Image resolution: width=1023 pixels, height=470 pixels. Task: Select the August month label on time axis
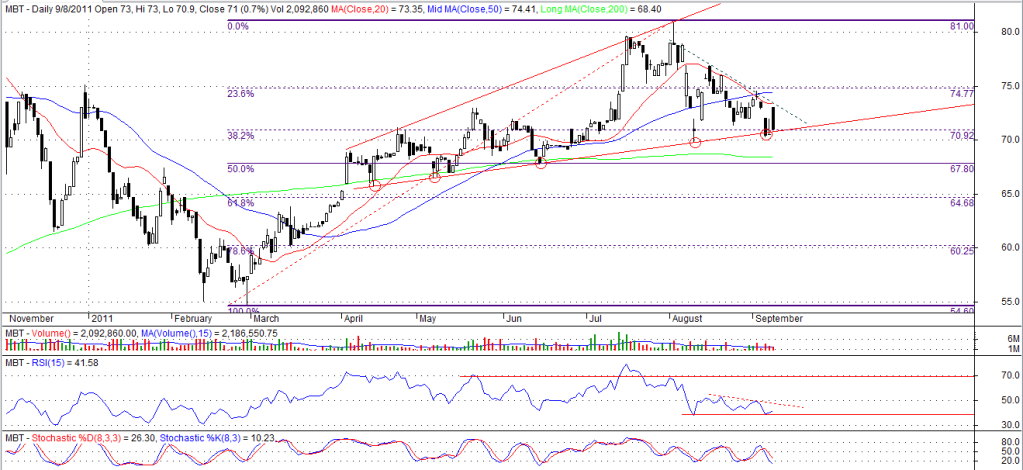coord(690,316)
